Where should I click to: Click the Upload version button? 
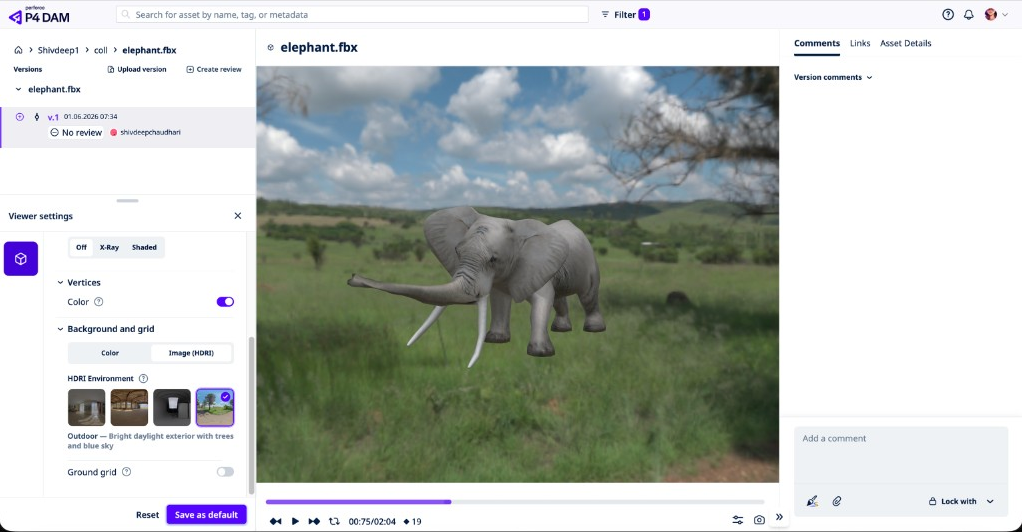(137, 69)
